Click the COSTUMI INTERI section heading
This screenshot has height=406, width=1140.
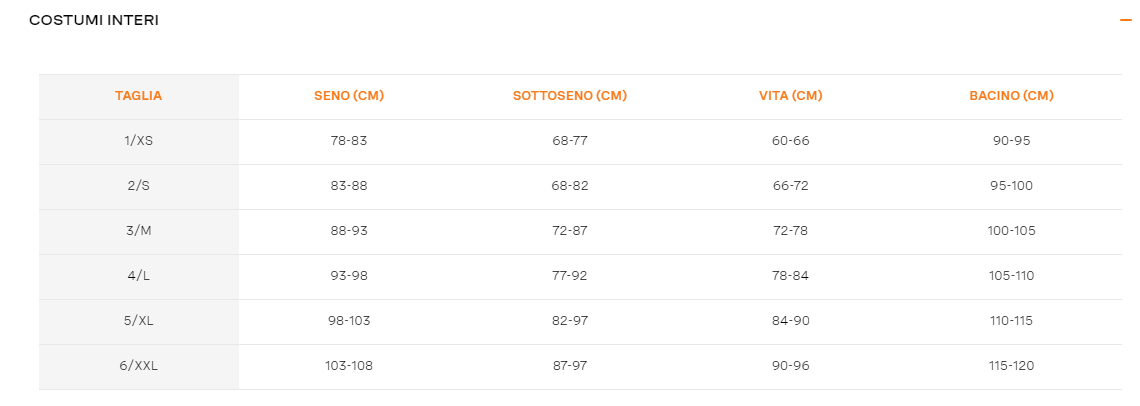coord(94,20)
